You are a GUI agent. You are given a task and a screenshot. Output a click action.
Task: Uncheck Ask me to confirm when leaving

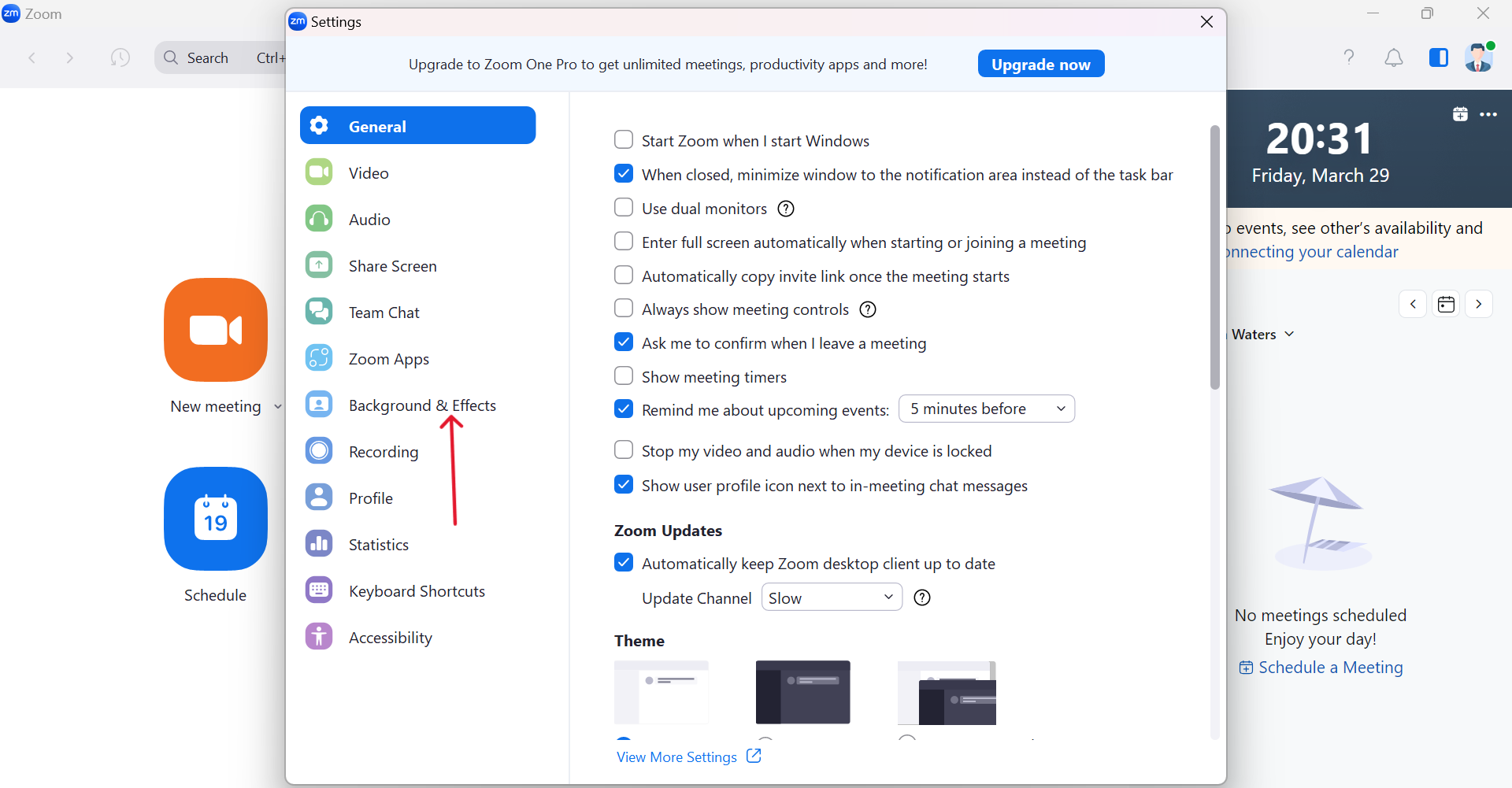point(624,342)
